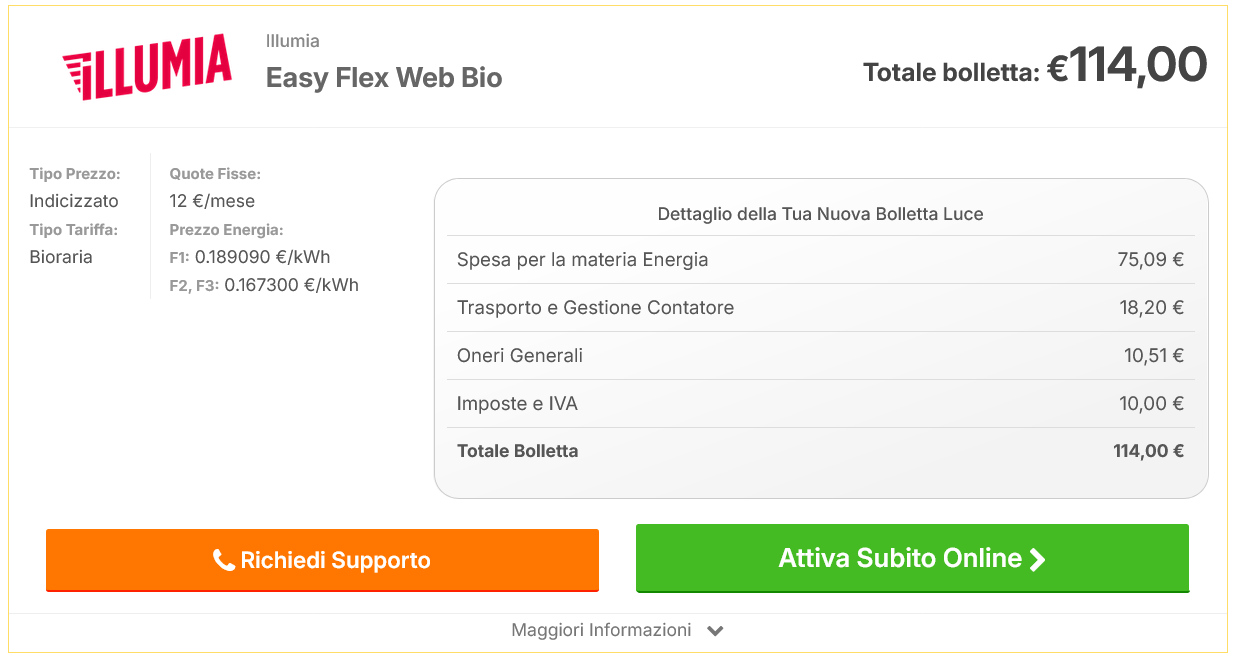The width and height of the screenshot is (1233, 658).
Task: Click the F1 energy price 0.189090 €/kWh
Action: (262, 257)
